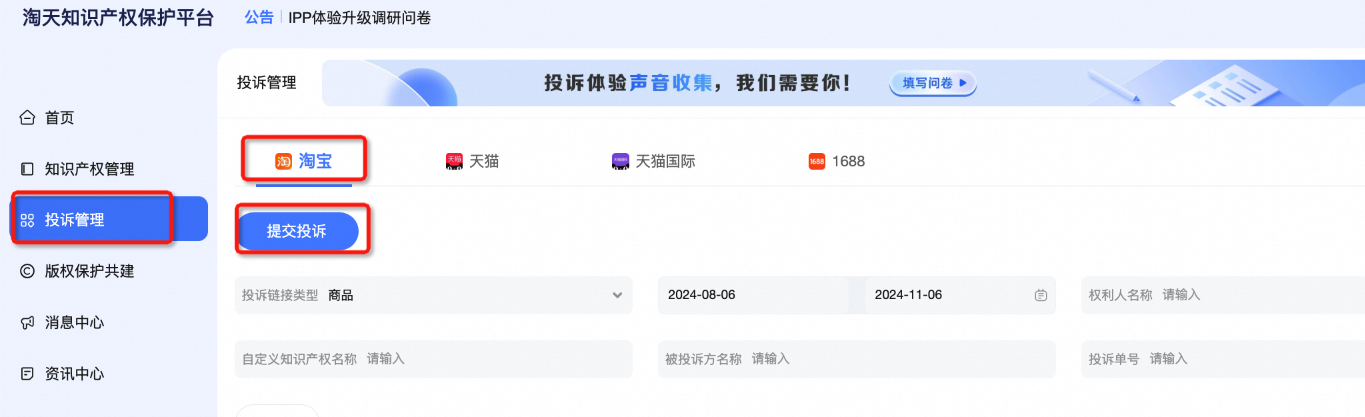Screen dimensions: 1365x417
Task: Click the orange 1688 logo icon
Action: 817,161
